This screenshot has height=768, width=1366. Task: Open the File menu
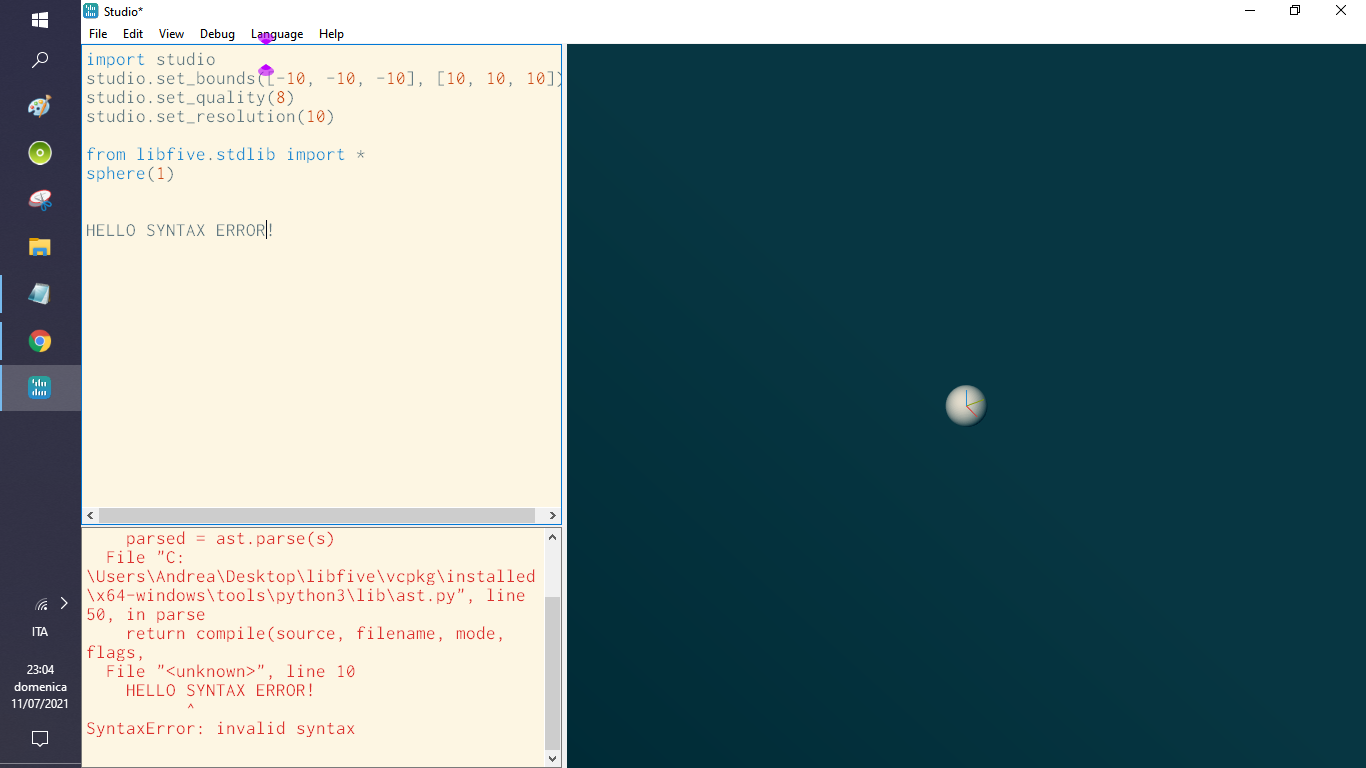pyautogui.click(x=97, y=33)
